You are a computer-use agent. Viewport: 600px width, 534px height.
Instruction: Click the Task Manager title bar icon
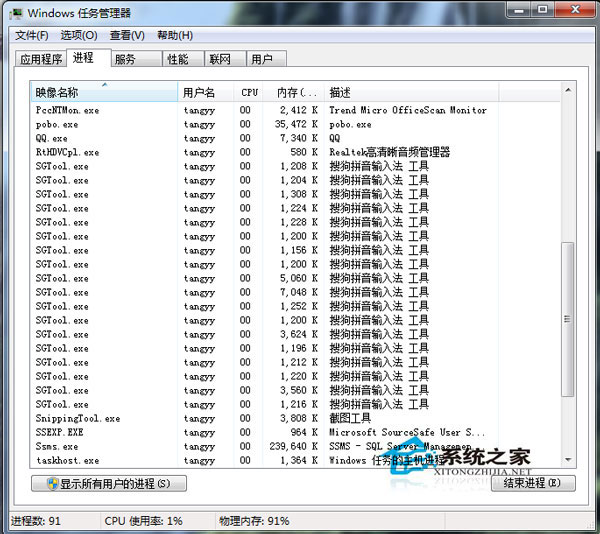point(16,14)
